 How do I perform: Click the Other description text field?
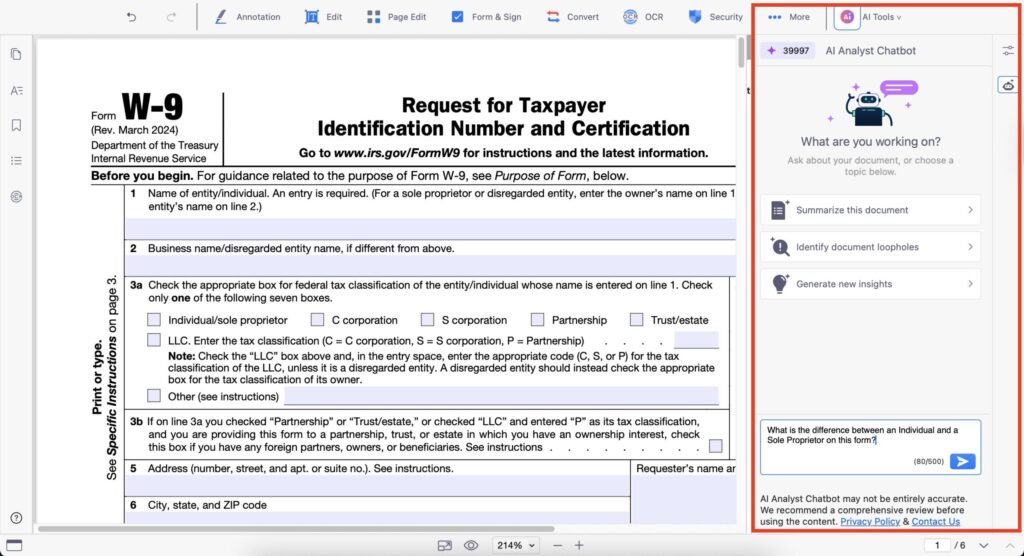point(502,395)
